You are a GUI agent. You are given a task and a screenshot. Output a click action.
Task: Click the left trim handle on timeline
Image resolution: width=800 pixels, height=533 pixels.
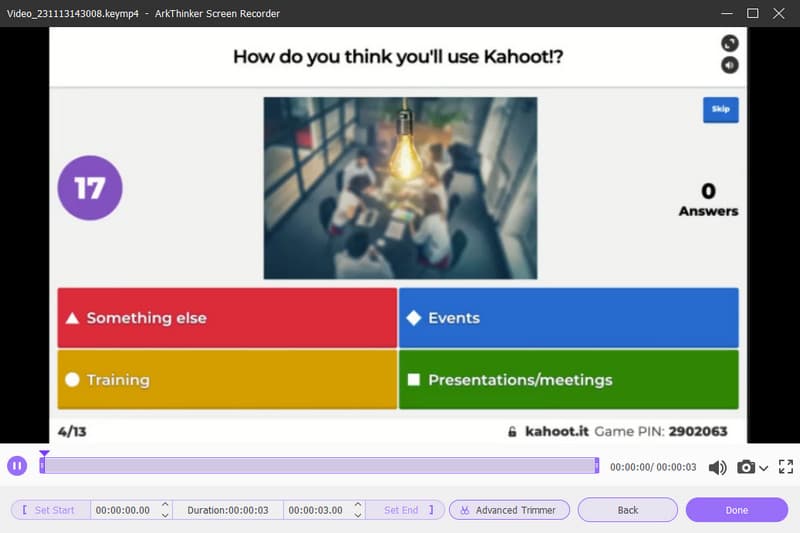[x=42, y=465]
